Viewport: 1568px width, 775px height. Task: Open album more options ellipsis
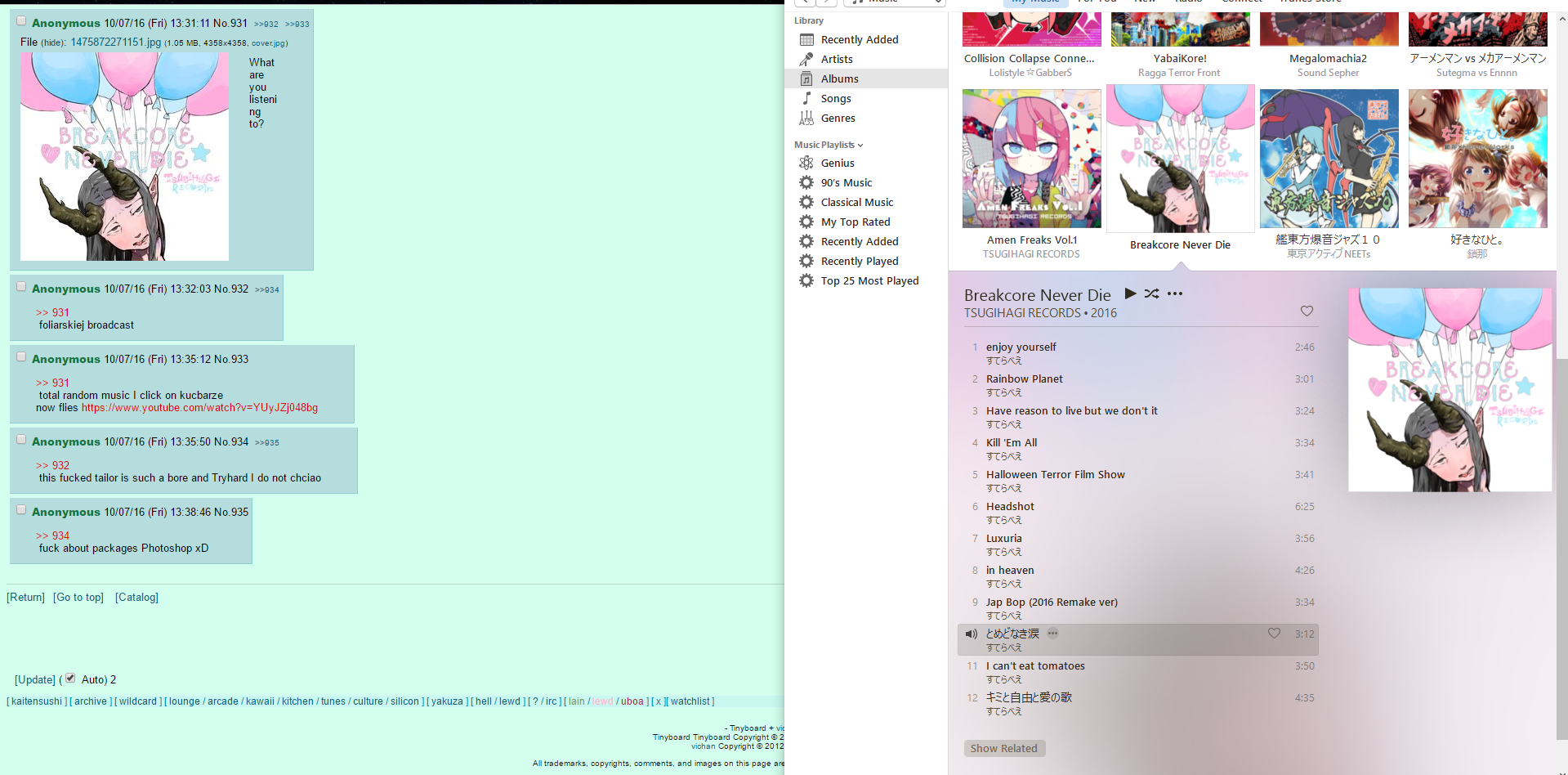(1175, 293)
